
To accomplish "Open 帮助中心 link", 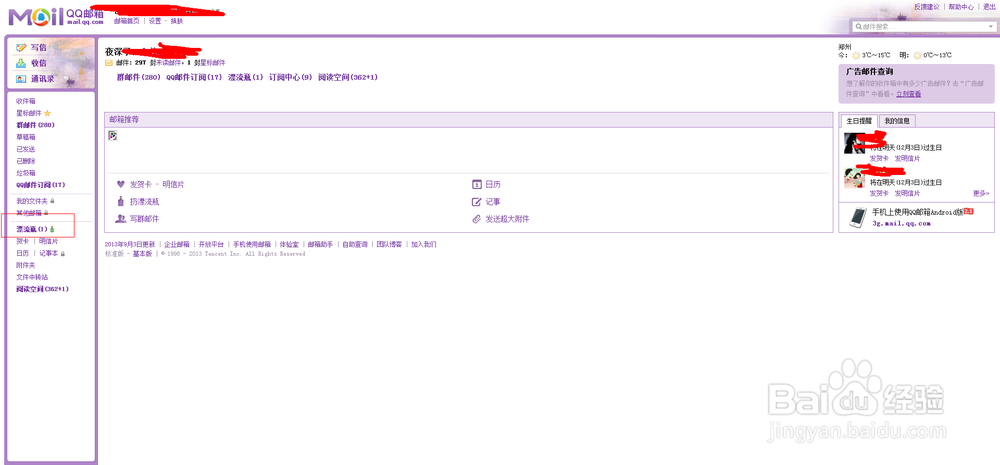I will (961, 6).
